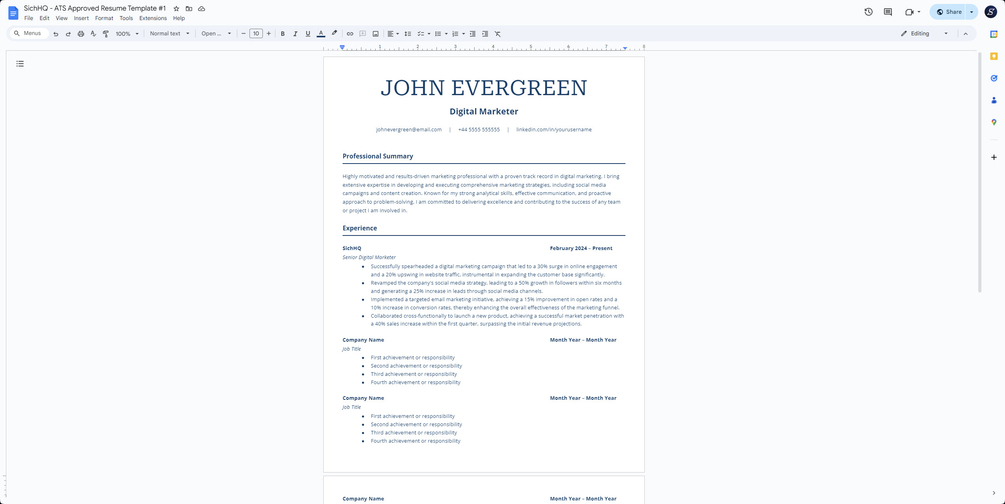This screenshot has width=1005, height=504.
Task: Open the Google Docs home icon
Action: tap(13, 12)
